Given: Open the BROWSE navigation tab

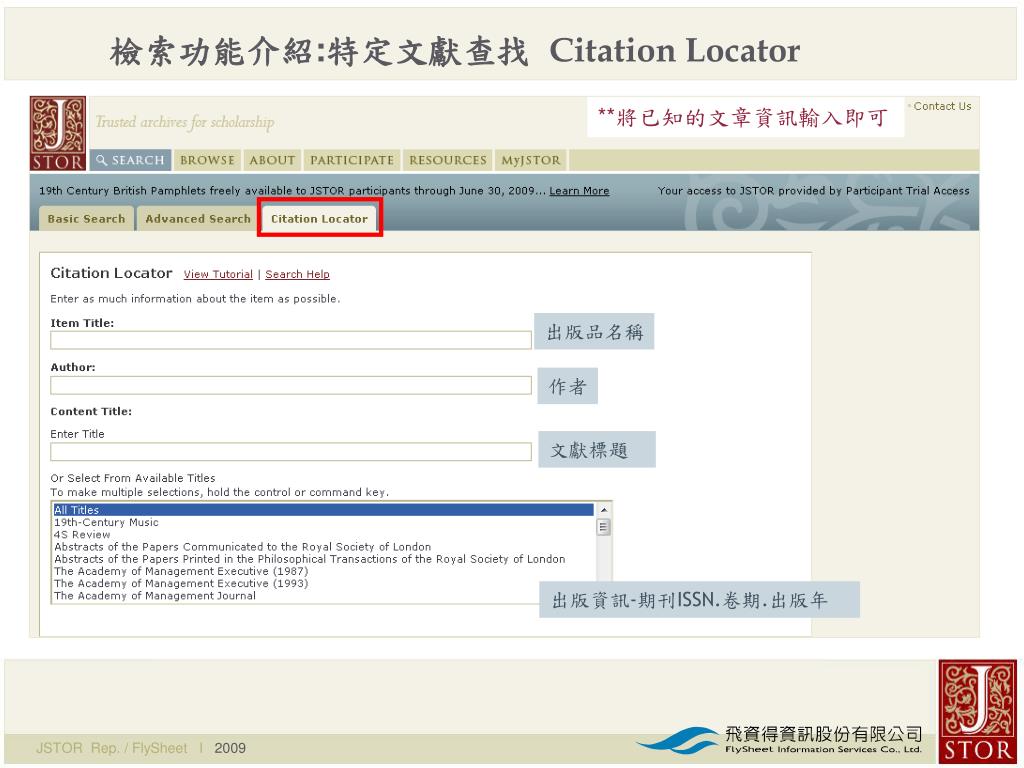Looking at the screenshot, I should pos(207,160).
